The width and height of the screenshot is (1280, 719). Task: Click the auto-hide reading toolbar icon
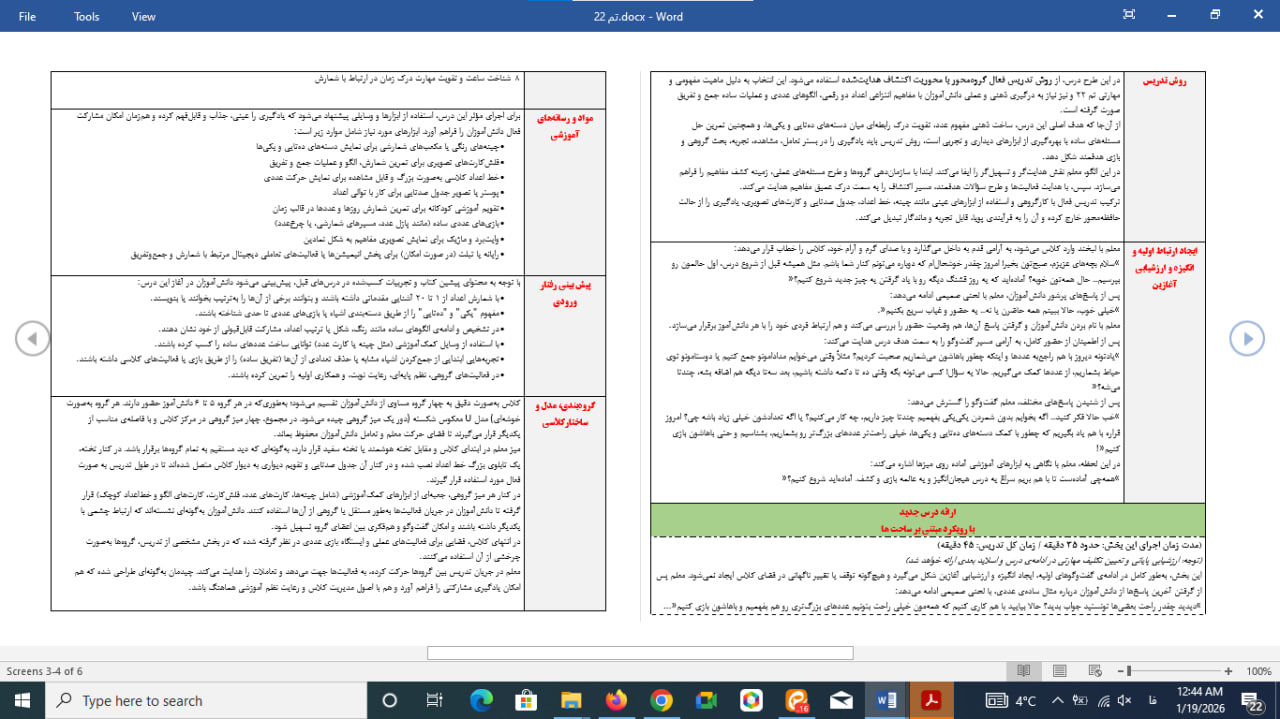point(1129,15)
